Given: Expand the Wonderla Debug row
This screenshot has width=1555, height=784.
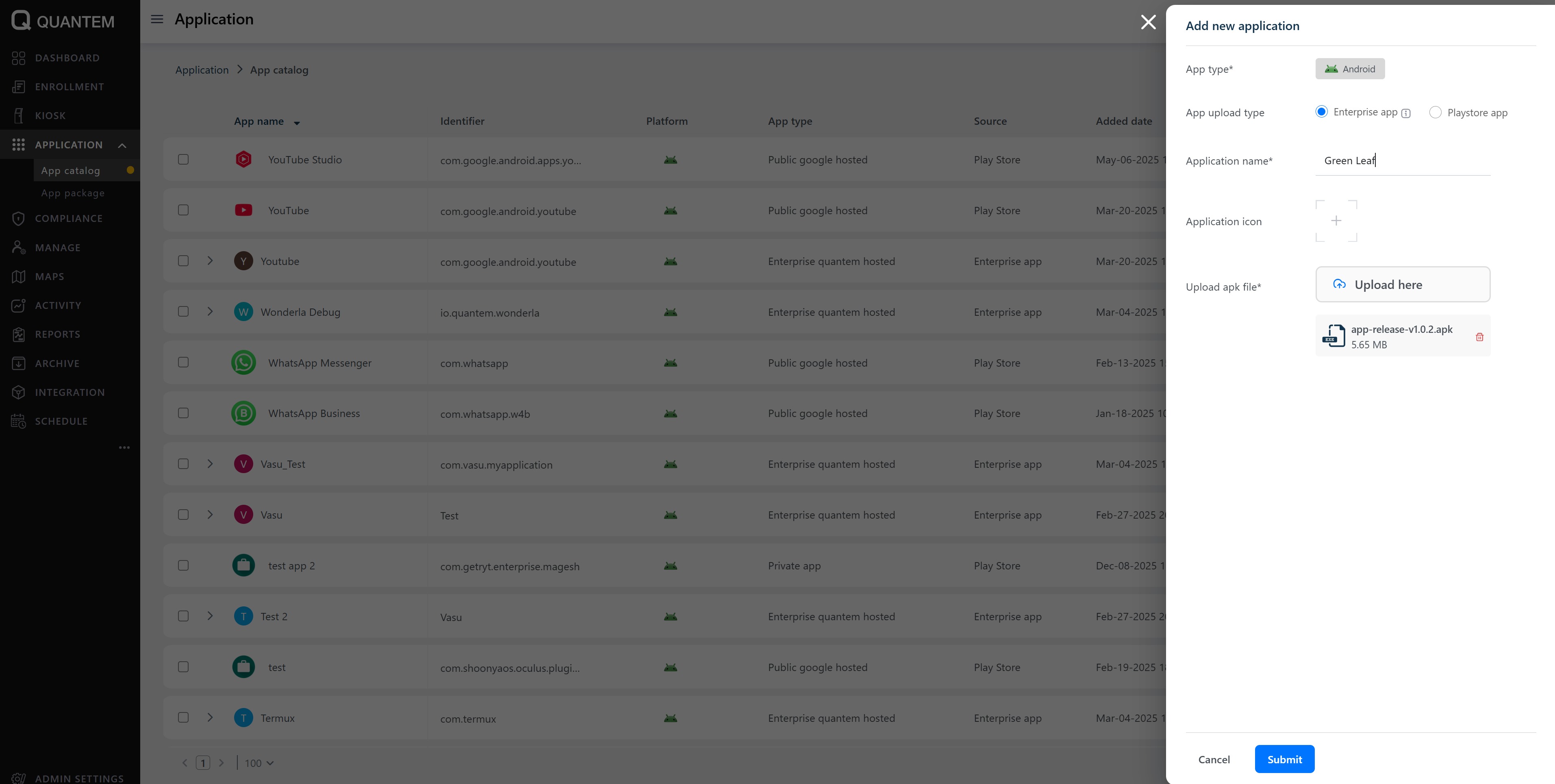Looking at the screenshot, I should (210, 311).
